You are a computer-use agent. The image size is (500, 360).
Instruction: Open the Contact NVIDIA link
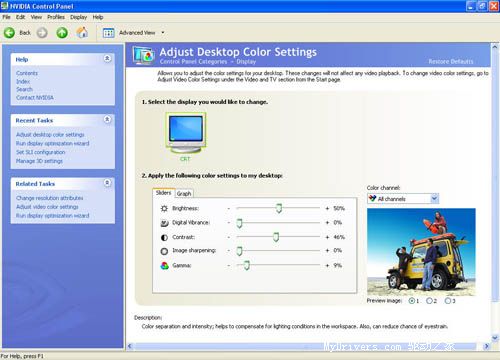35,97
